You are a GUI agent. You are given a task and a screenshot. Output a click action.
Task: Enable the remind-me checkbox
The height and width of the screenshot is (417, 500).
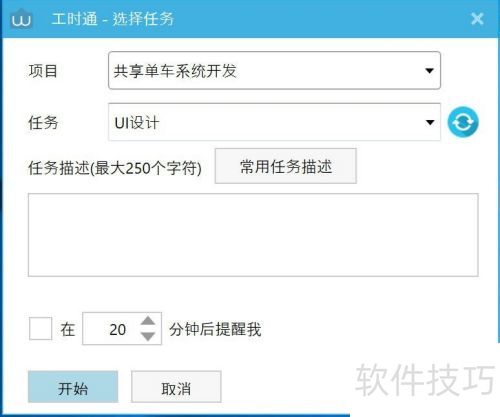[40, 328]
